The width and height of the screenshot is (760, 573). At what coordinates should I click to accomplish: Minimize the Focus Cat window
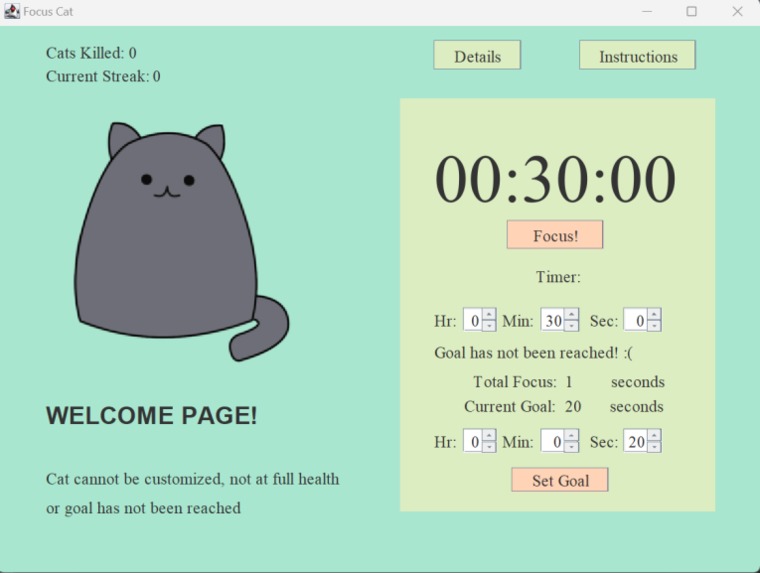click(x=647, y=11)
